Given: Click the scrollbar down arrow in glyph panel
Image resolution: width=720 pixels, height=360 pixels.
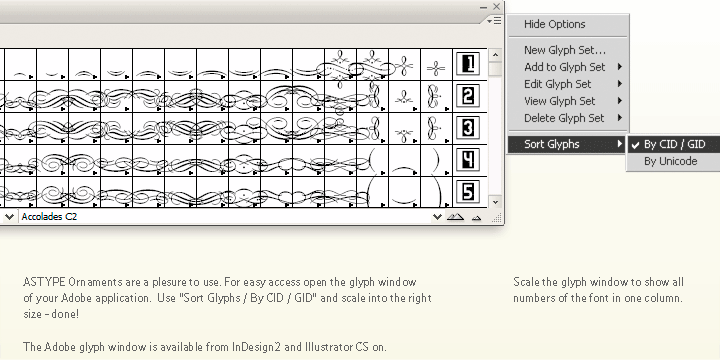Looking at the screenshot, I should point(495,202).
